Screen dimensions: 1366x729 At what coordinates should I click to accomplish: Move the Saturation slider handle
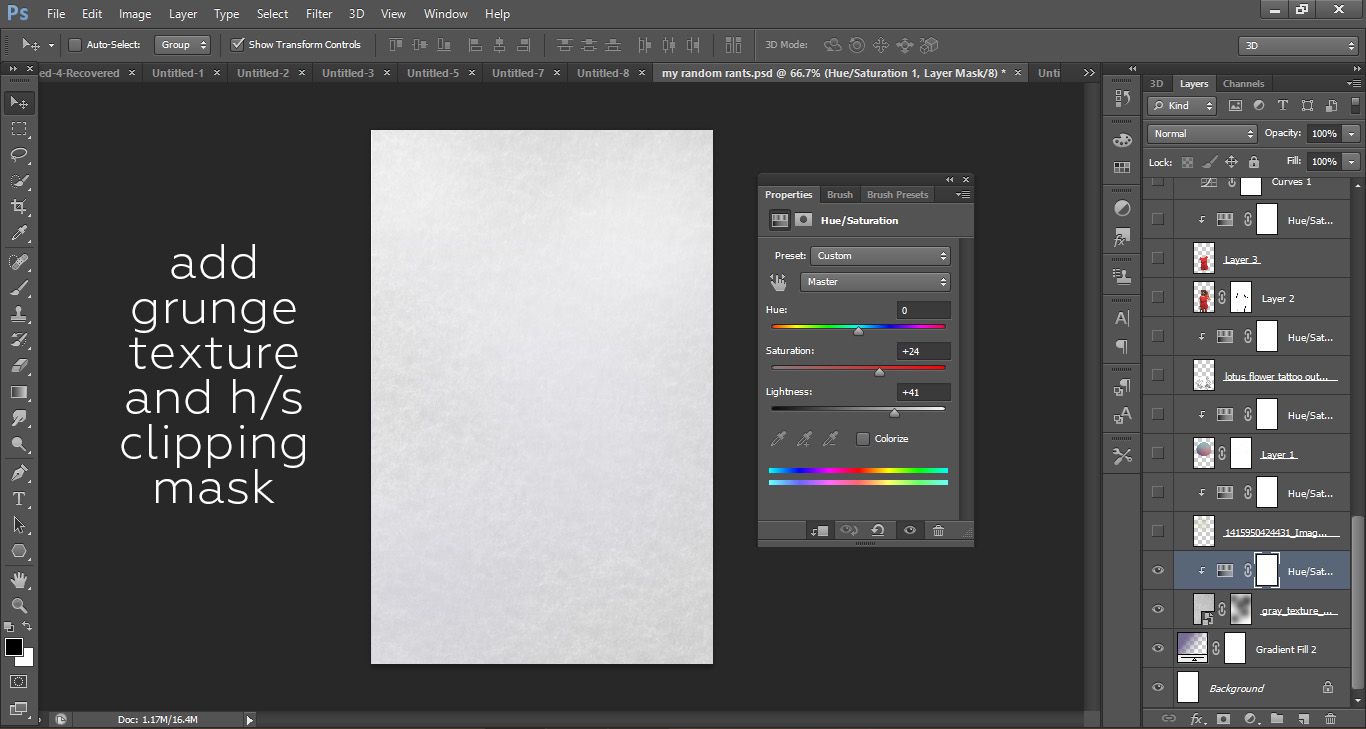point(879,372)
